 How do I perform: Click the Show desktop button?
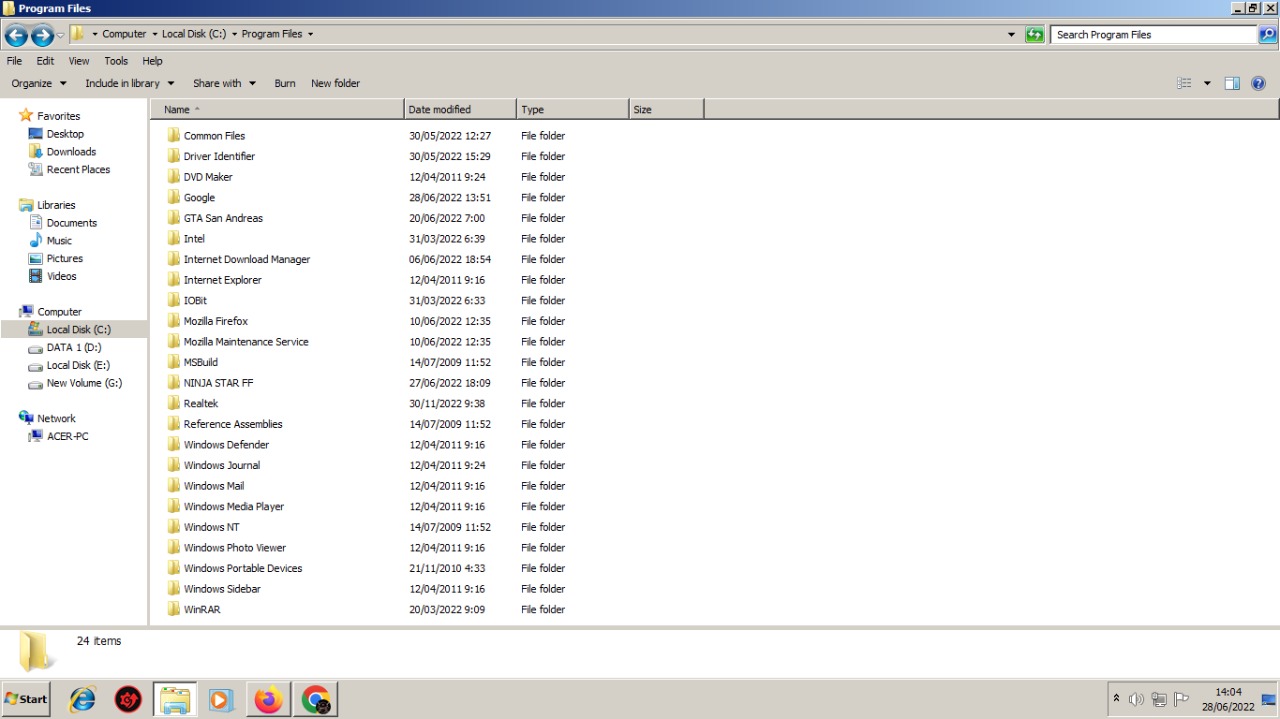tap(1269, 700)
